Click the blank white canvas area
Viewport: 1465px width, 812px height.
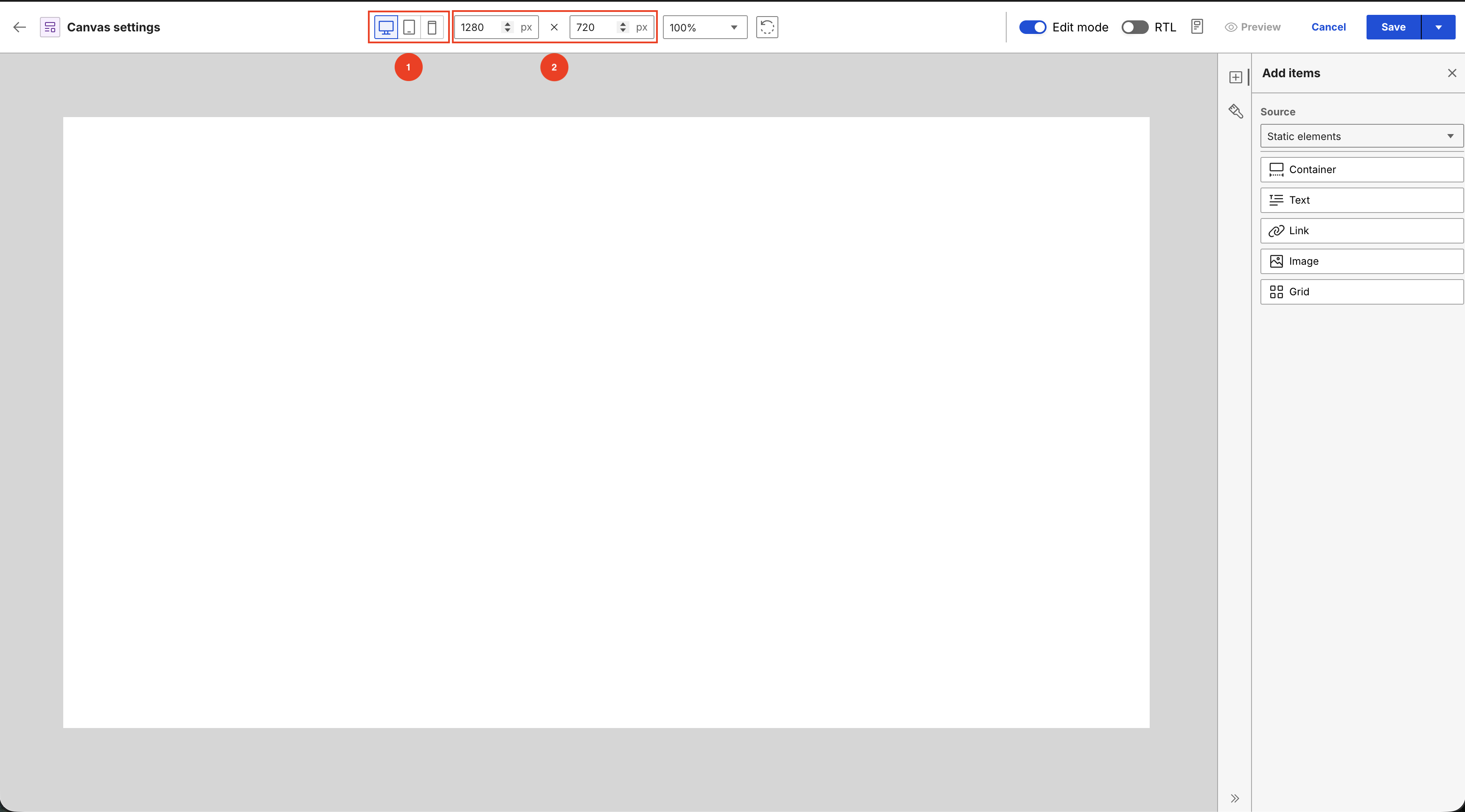pos(606,423)
